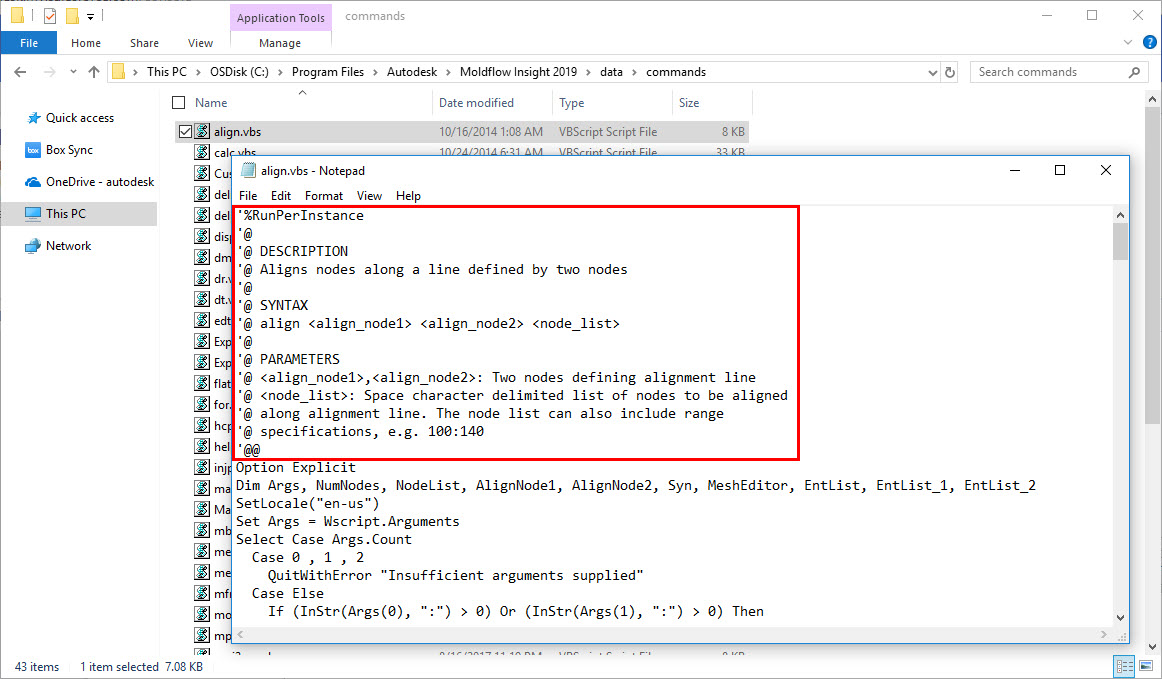Click the OneDrive cloud icon

(x=33, y=182)
